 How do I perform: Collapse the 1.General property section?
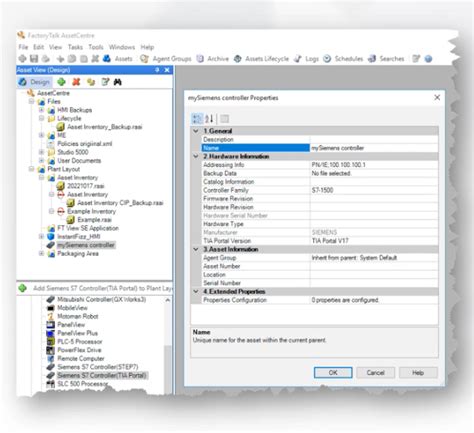pos(196,131)
